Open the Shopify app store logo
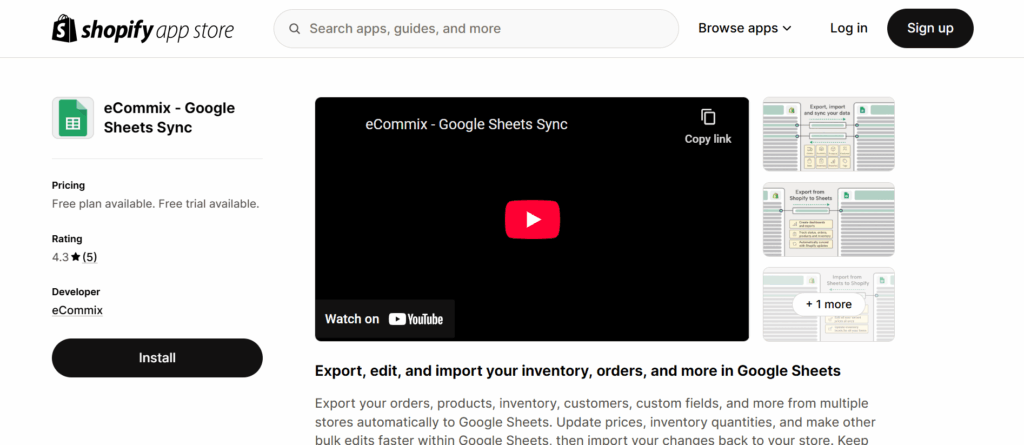1024x445 pixels. click(143, 29)
